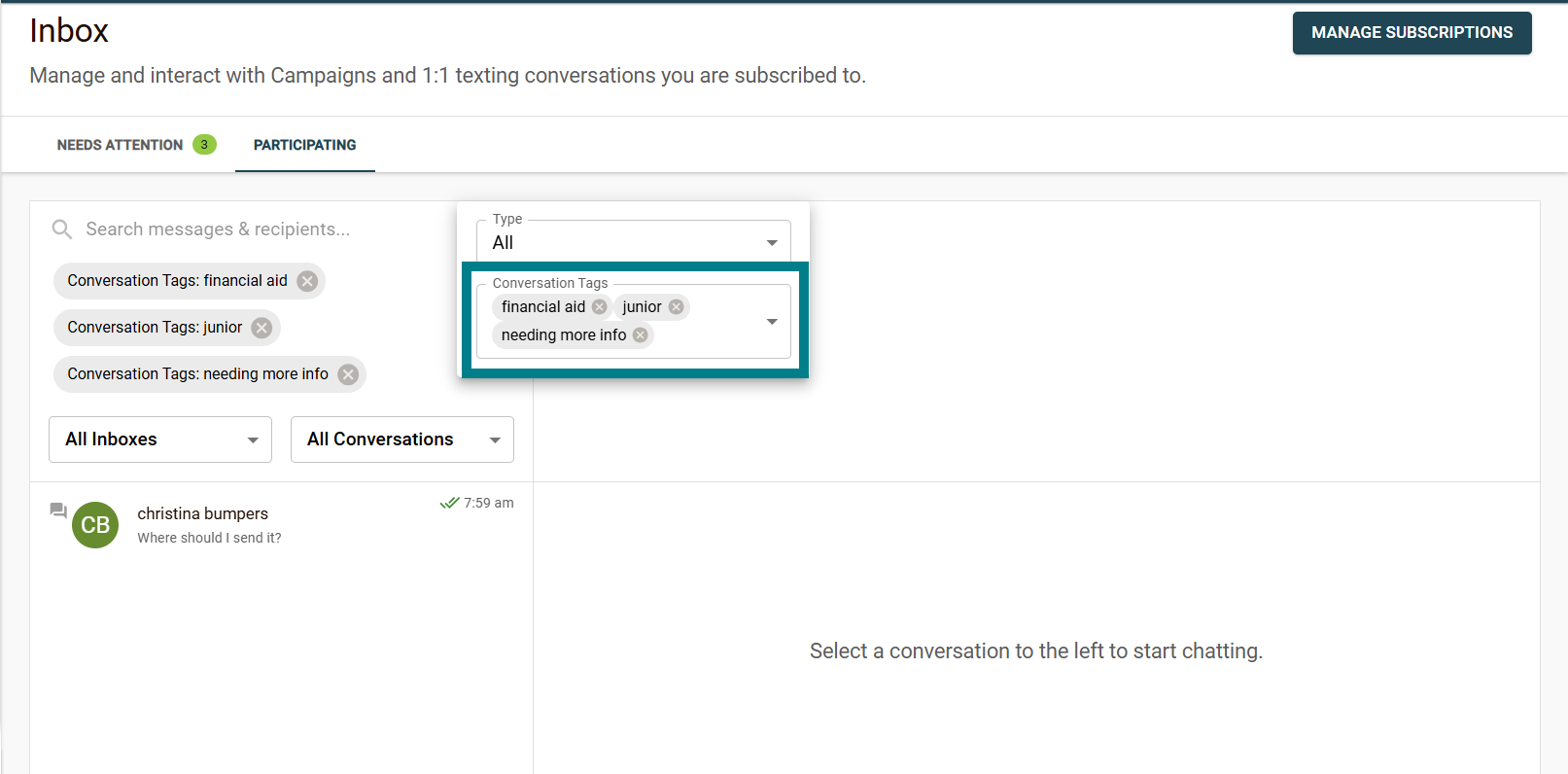Expand the Conversation Tags dropdown arrow
Viewport: 1568px width, 774px height.
(772, 322)
